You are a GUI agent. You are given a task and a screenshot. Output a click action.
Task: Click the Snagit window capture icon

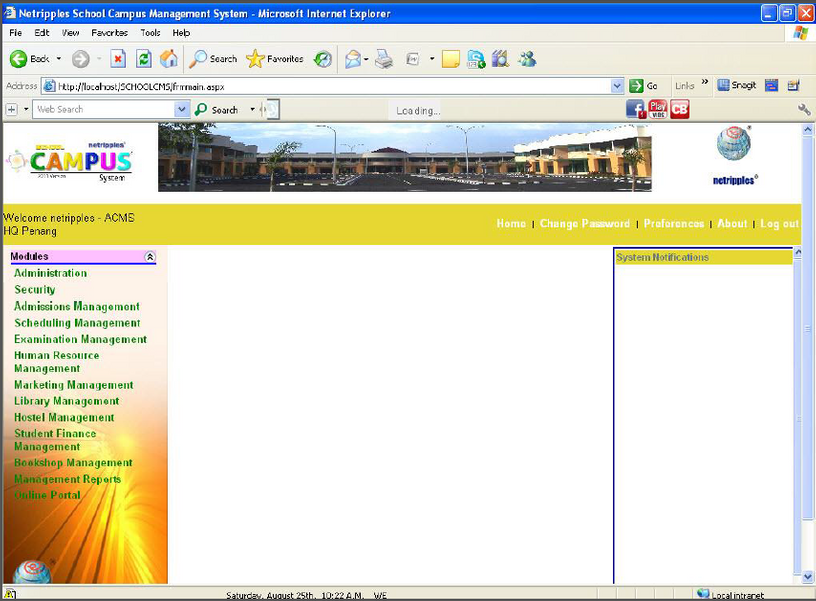pyautogui.click(x=771, y=85)
